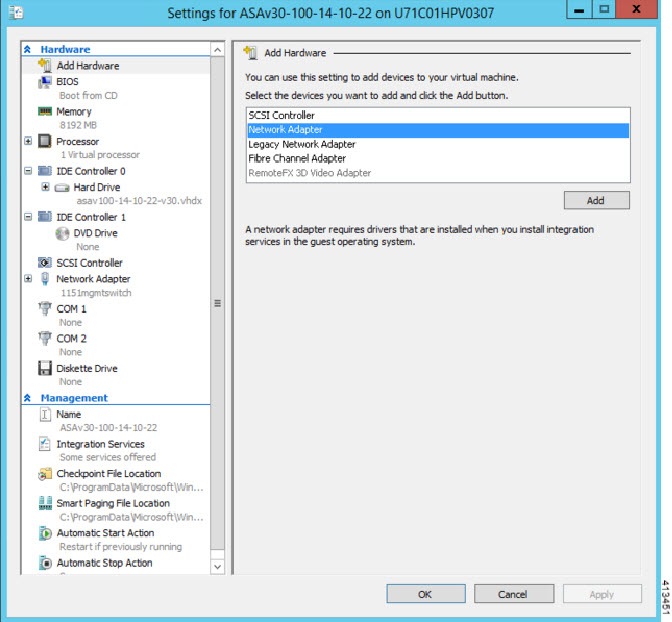Click the Add button

coord(597,200)
